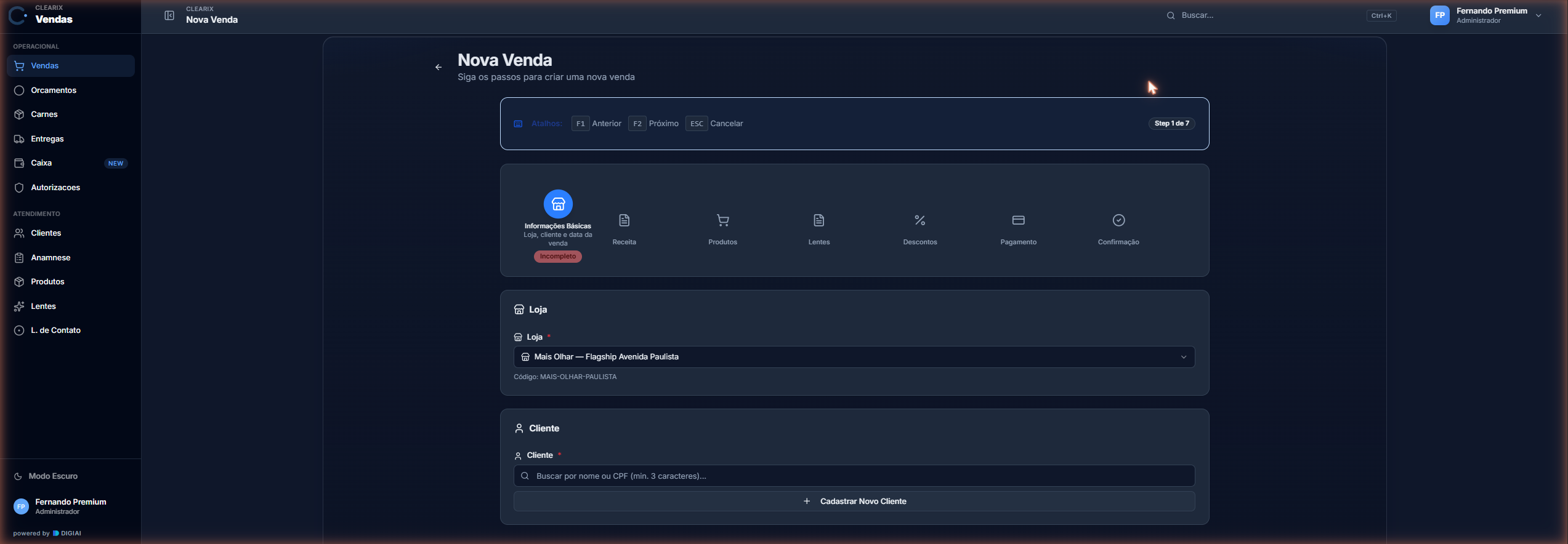1568x544 pixels.
Task: Open Clientes in the sidebar
Action: coord(71,233)
